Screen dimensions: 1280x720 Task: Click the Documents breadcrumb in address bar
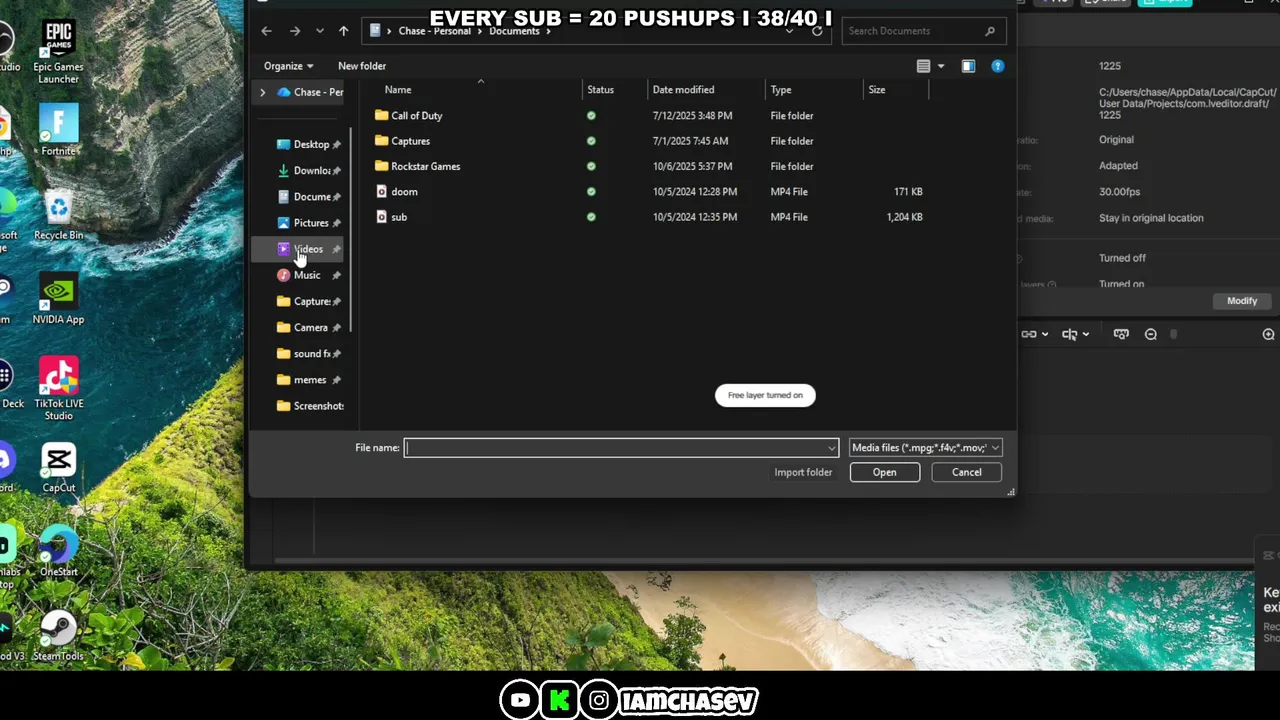pyautogui.click(x=514, y=31)
